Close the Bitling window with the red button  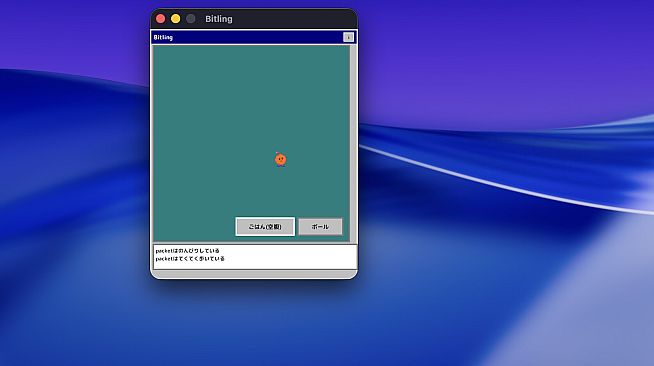click(161, 19)
